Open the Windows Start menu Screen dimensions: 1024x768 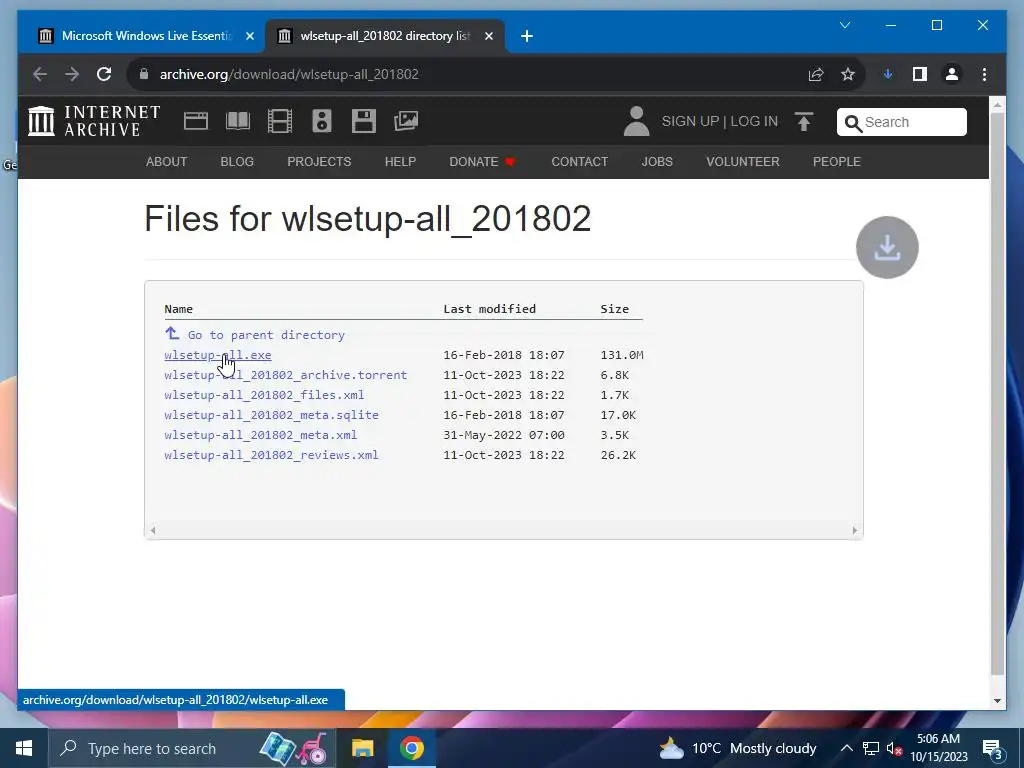[x=24, y=748]
